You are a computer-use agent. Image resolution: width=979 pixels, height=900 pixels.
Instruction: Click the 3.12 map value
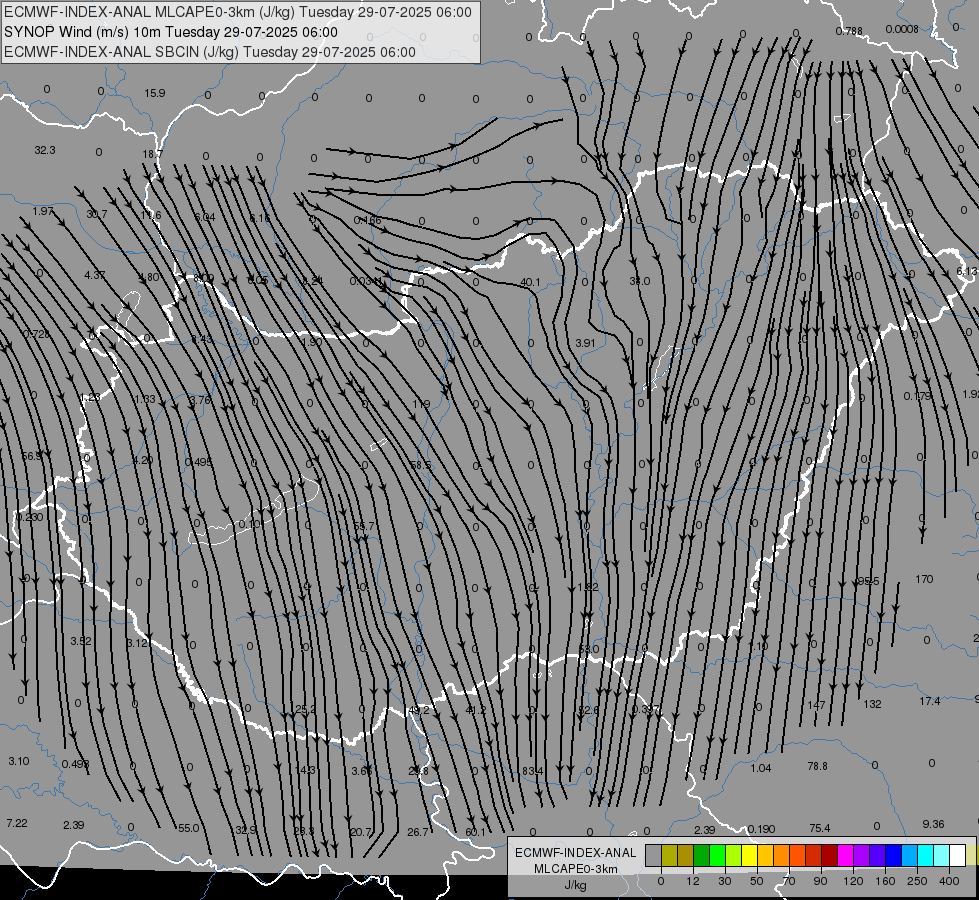click(137, 643)
